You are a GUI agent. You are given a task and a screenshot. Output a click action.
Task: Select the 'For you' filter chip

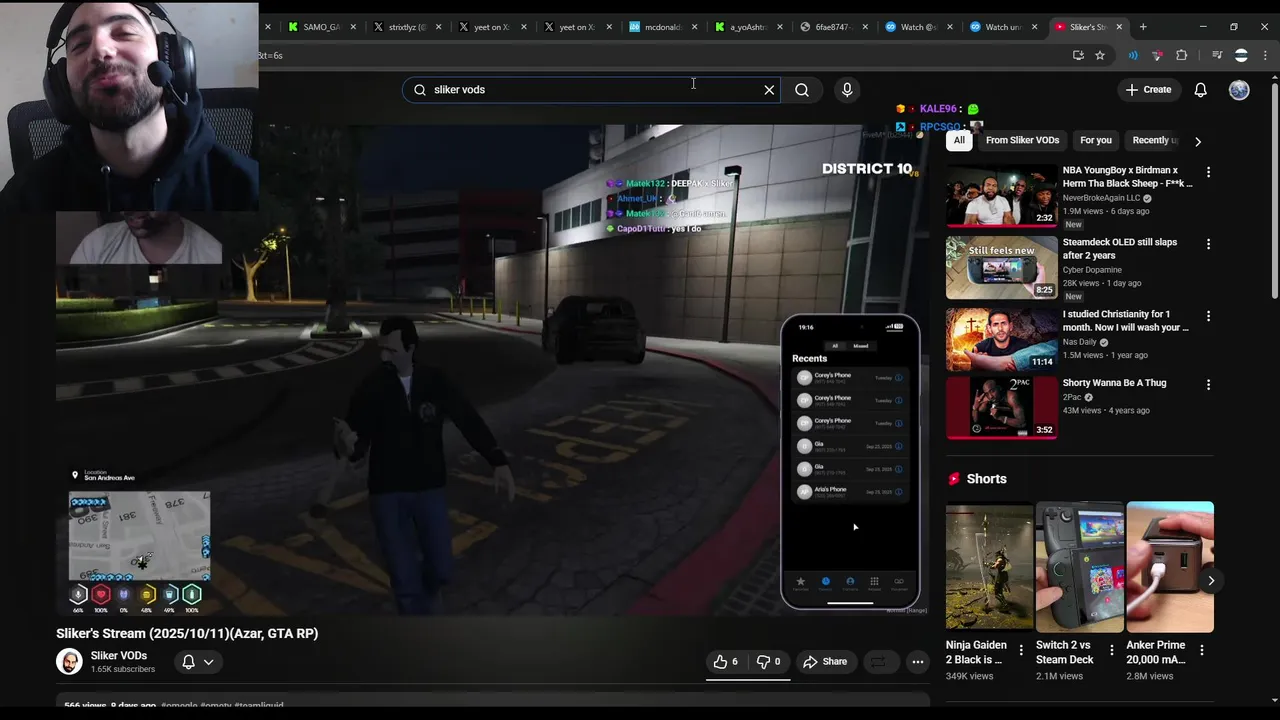tap(1095, 140)
